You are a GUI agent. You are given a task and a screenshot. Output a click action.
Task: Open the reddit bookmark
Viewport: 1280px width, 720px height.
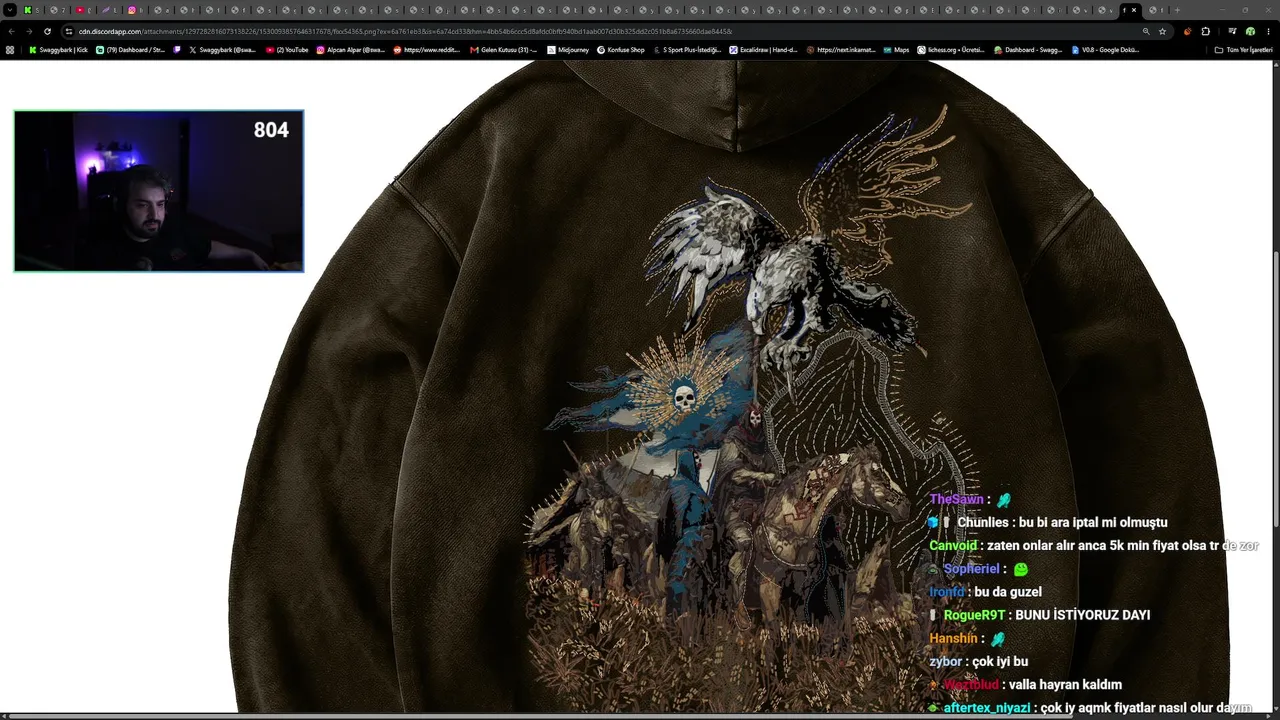tap(427, 49)
